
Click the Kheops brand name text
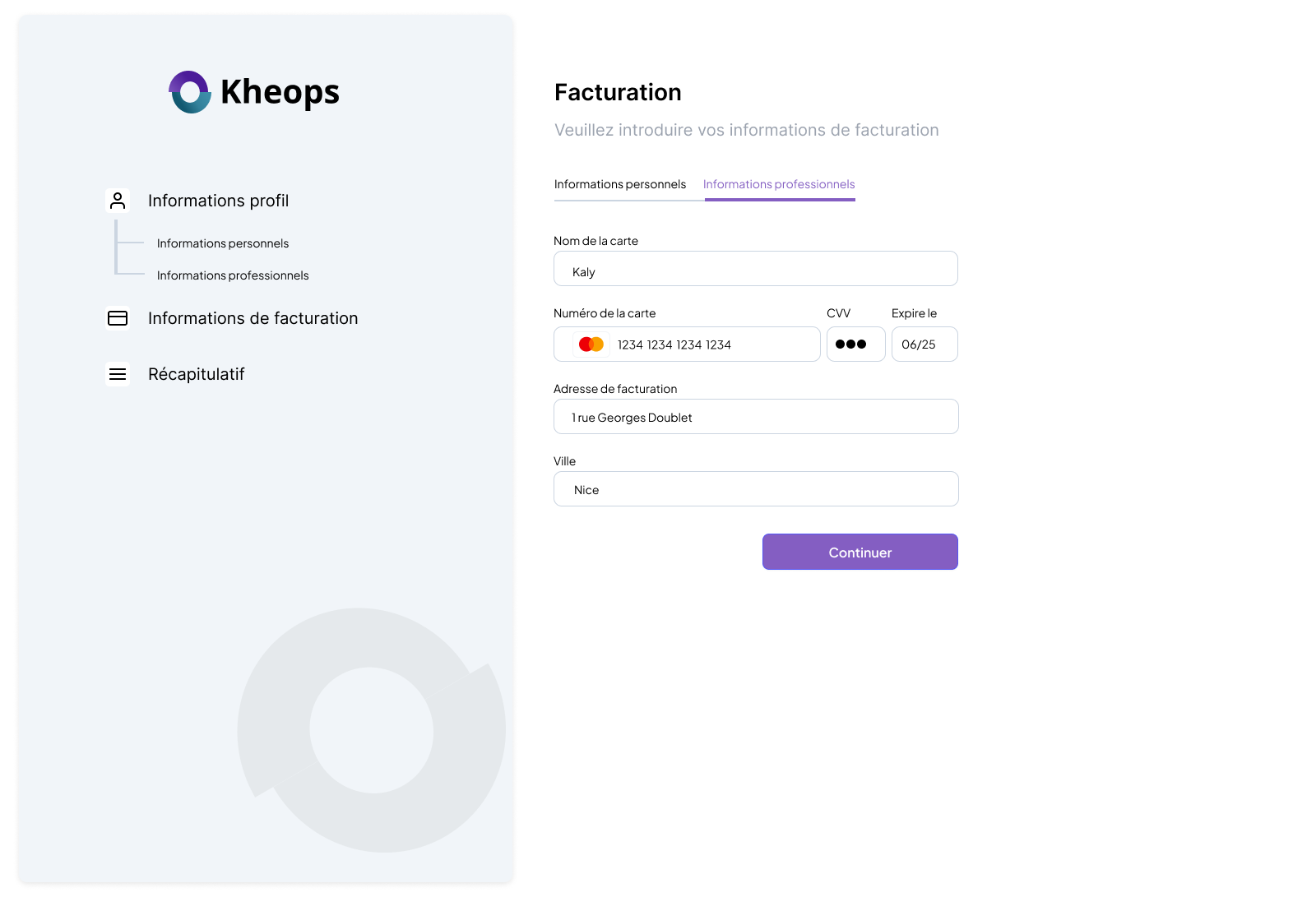click(x=280, y=92)
